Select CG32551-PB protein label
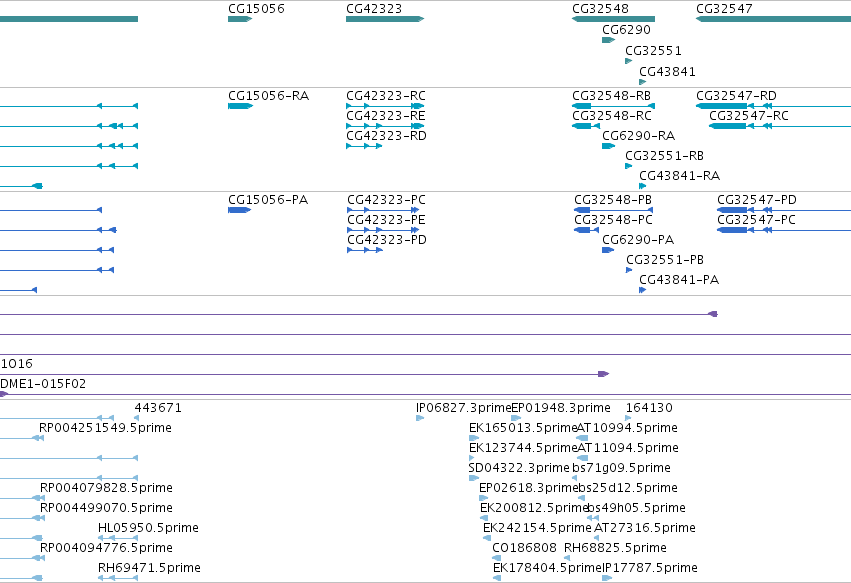The height and width of the screenshot is (583, 851). (665, 260)
